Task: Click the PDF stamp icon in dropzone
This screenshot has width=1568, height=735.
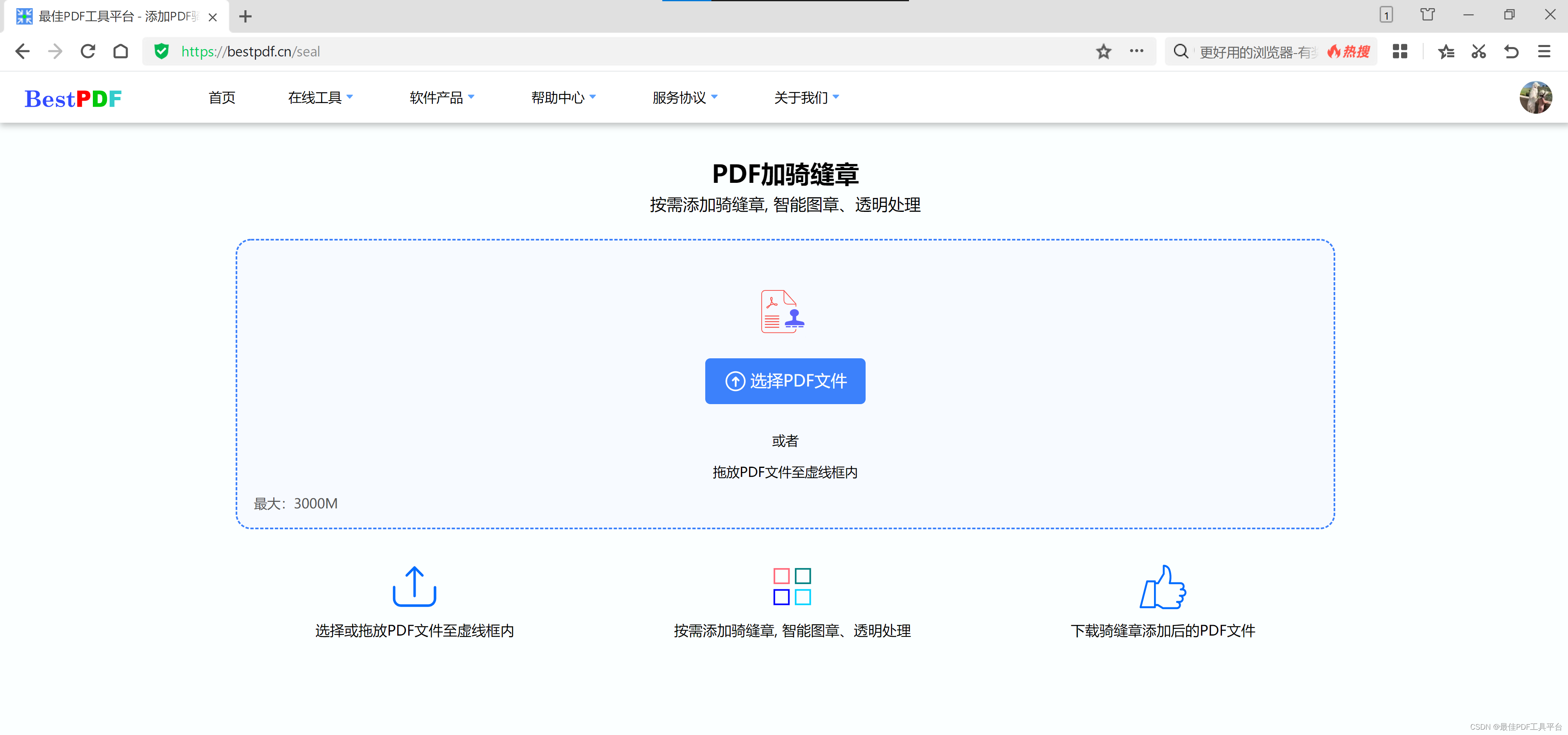Action: click(783, 312)
